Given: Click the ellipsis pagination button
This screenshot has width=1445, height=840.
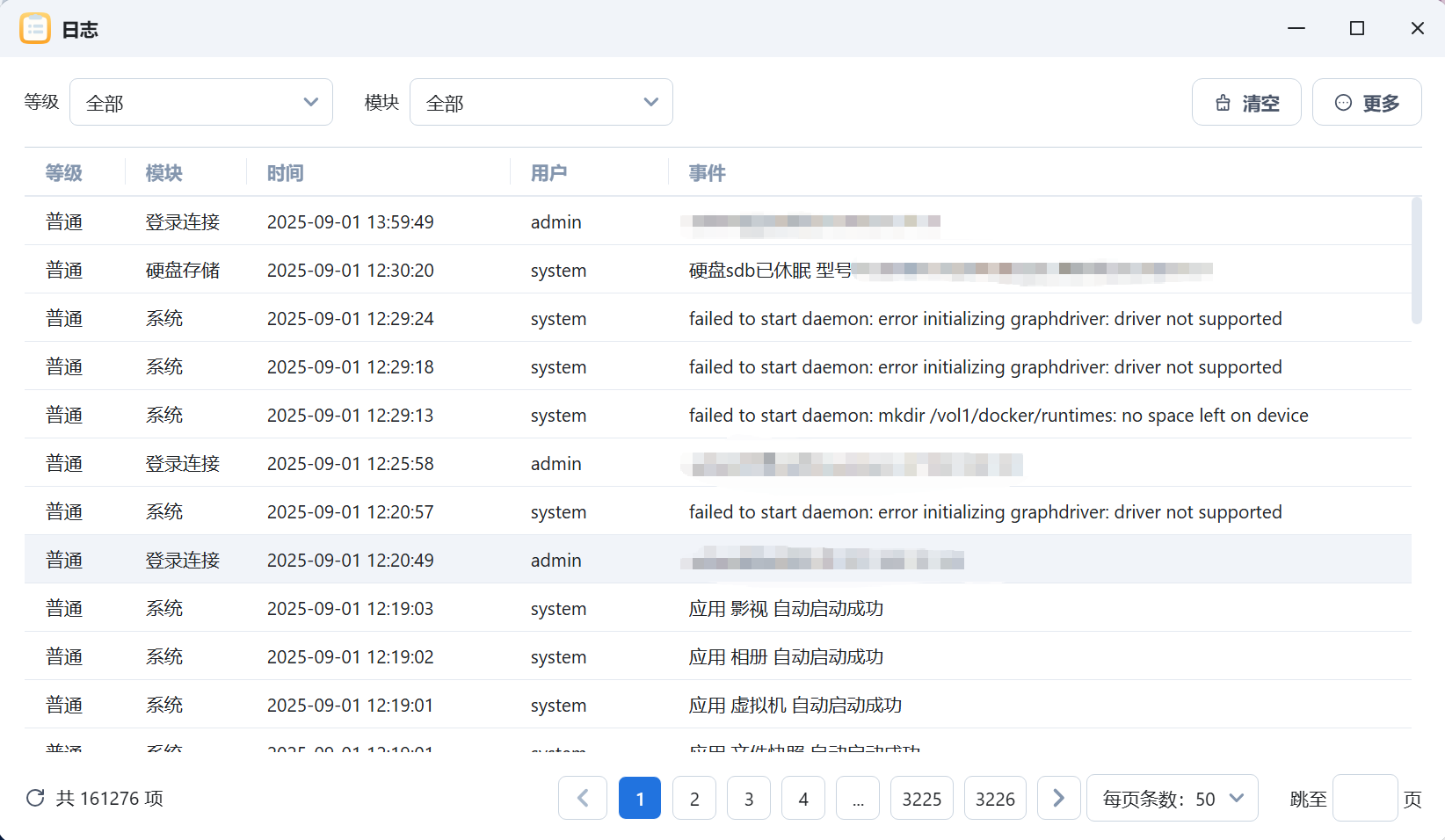Looking at the screenshot, I should pos(858,798).
